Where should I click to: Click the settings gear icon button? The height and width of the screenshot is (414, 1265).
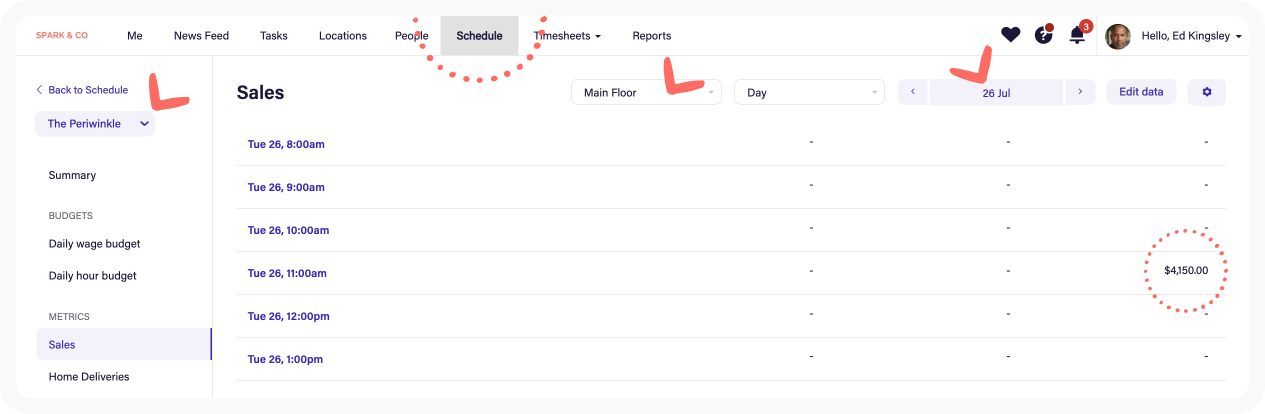[1206, 92]
